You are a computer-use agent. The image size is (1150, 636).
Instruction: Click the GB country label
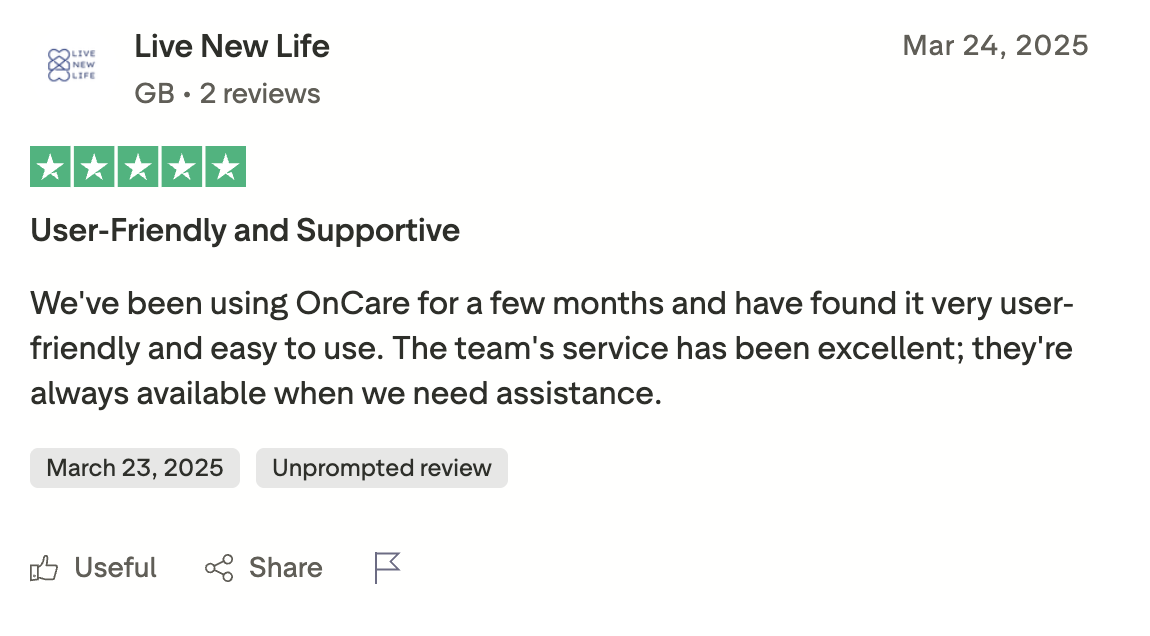(154, 94)
